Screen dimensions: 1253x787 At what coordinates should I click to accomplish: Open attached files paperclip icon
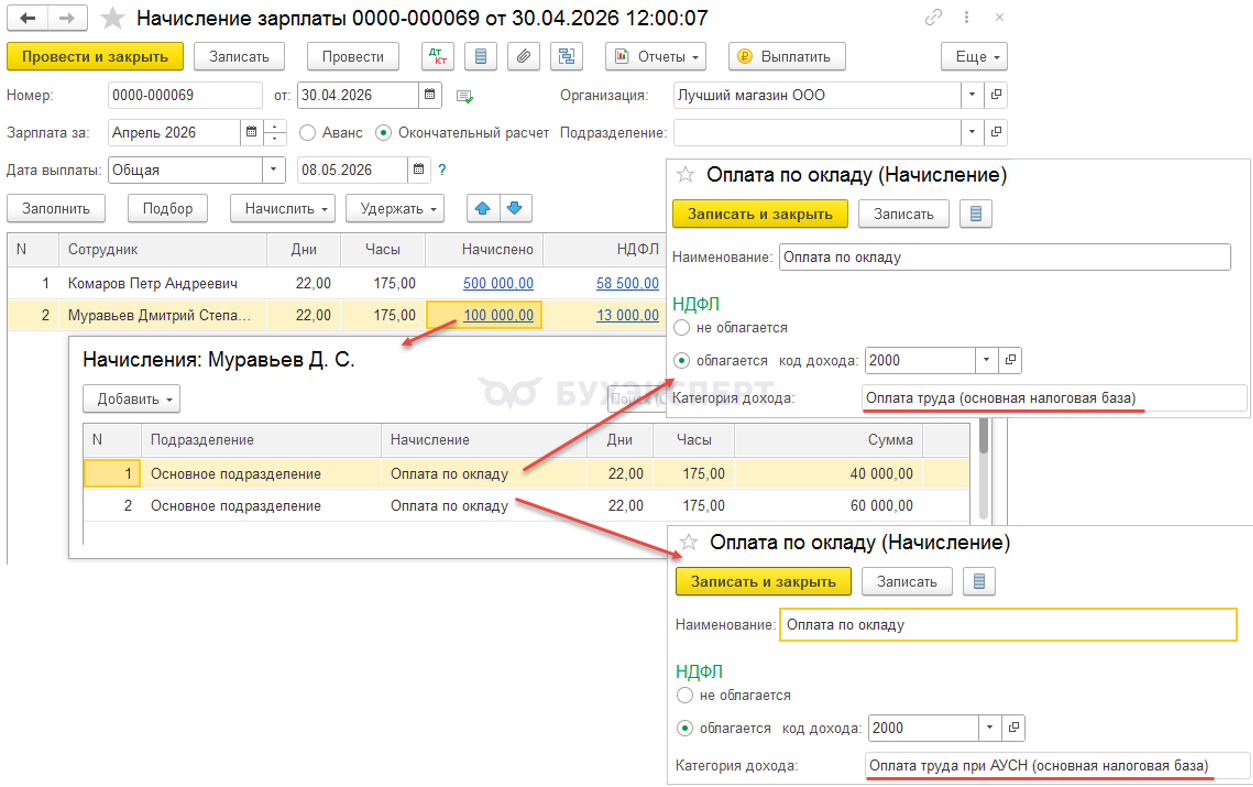[x=523, y=56]
